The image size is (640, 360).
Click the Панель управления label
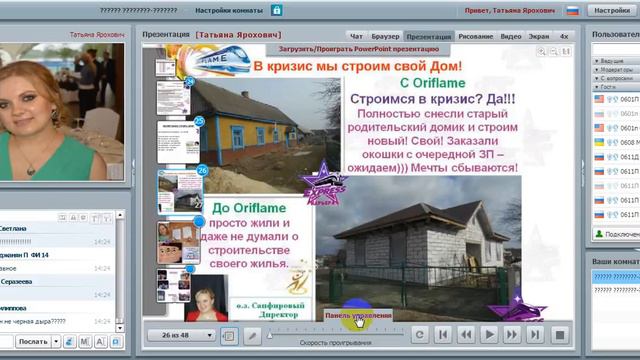click(358, 316)
